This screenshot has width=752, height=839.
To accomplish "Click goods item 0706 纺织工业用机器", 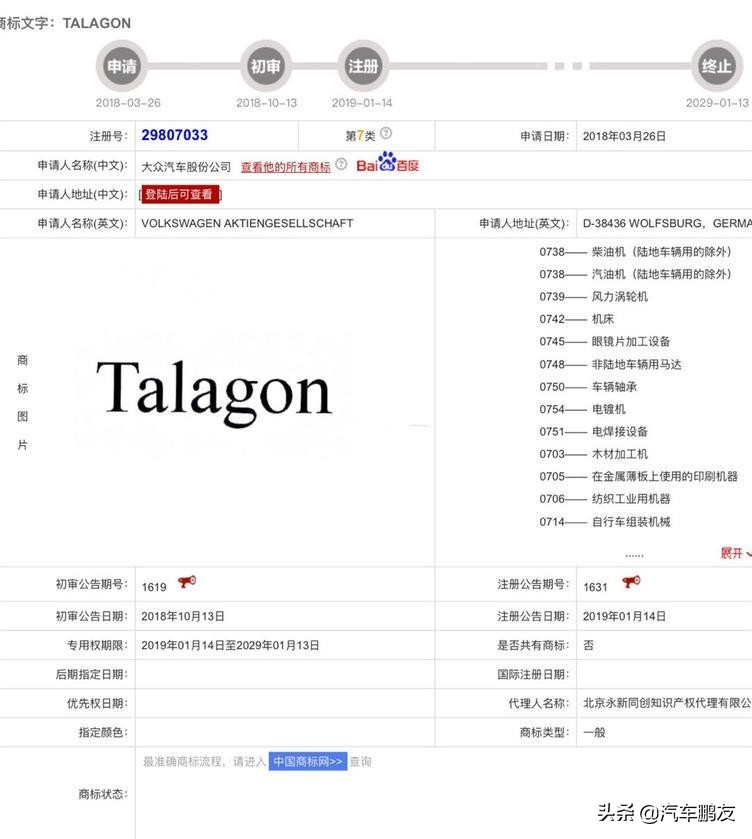I will pyautogui.click(x=605, y=499).
